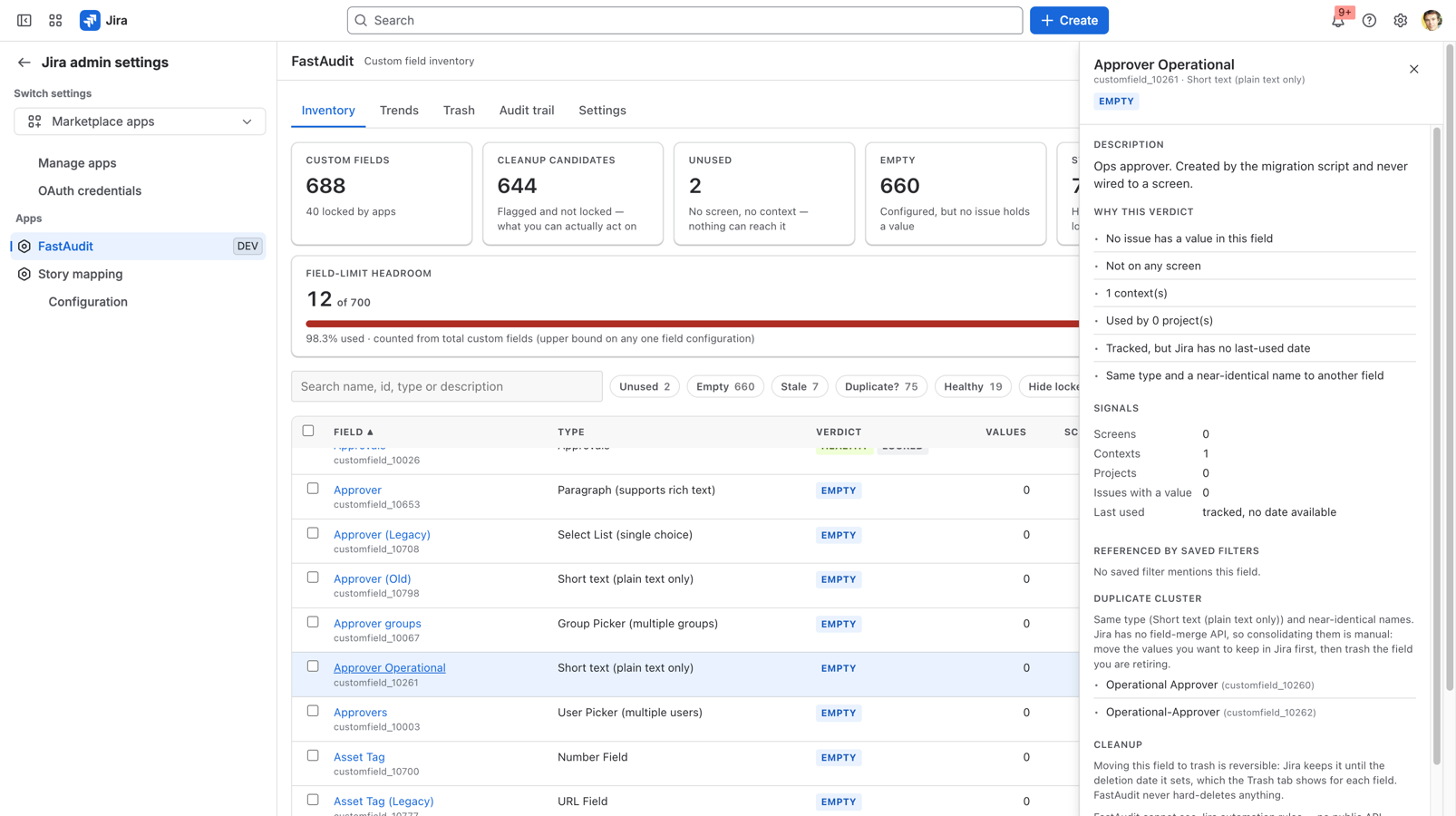Check the Approver row checkbox
This screenshot has width=1456, height=816.
click(313, 489)
